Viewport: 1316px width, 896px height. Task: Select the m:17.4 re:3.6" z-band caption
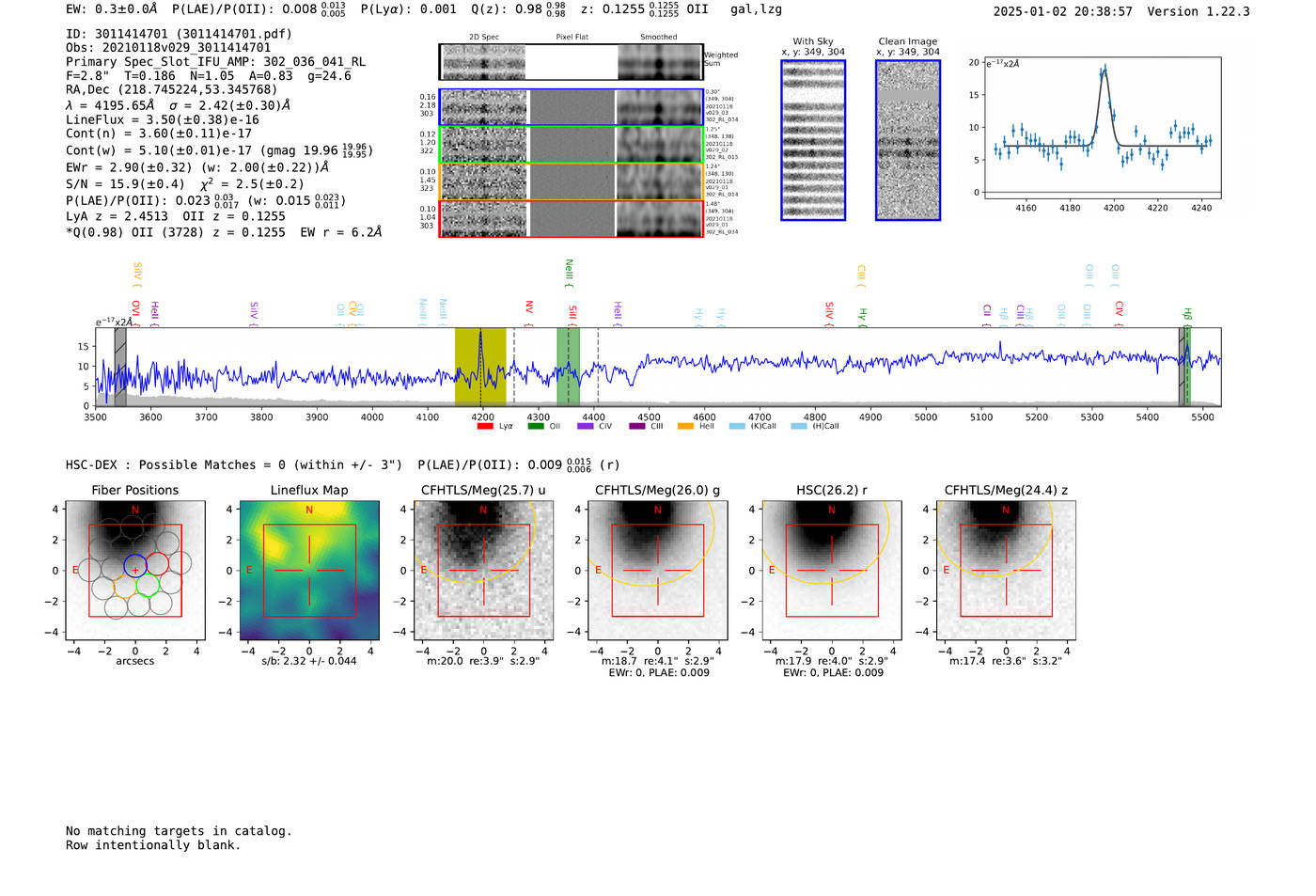[1006, 661]
